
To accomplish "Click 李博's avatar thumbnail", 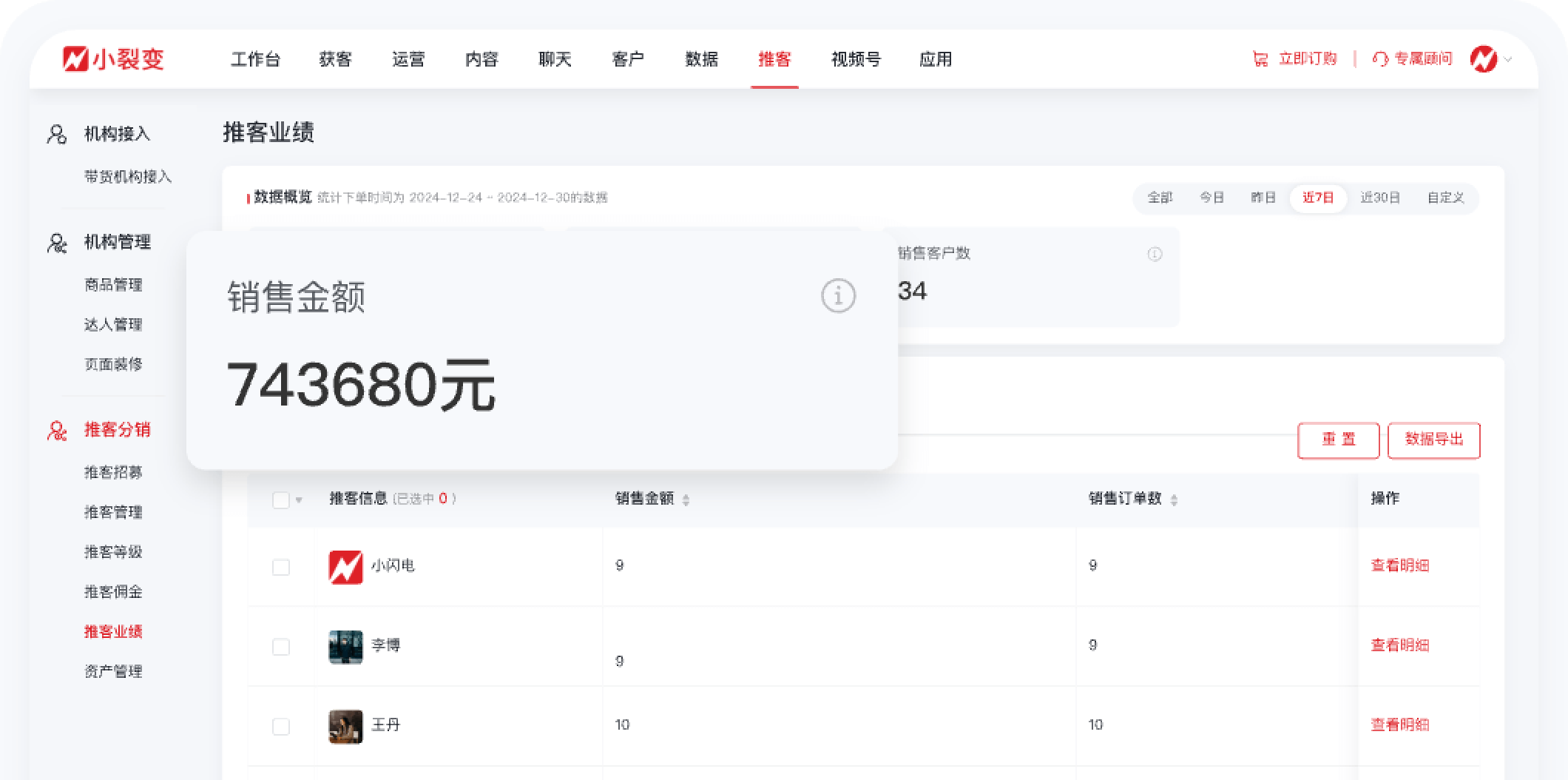I will (345, 647).
